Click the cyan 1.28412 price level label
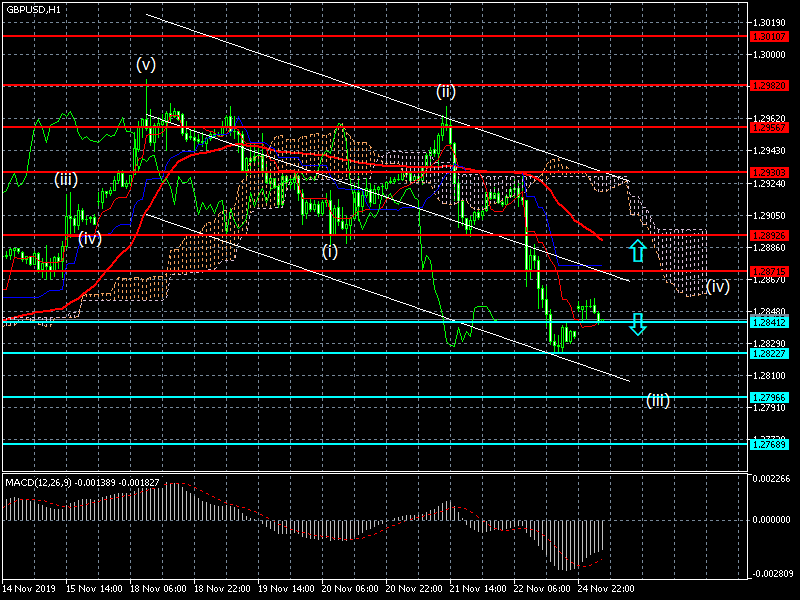This screenshot has width=800, height=600. [769, 322]
